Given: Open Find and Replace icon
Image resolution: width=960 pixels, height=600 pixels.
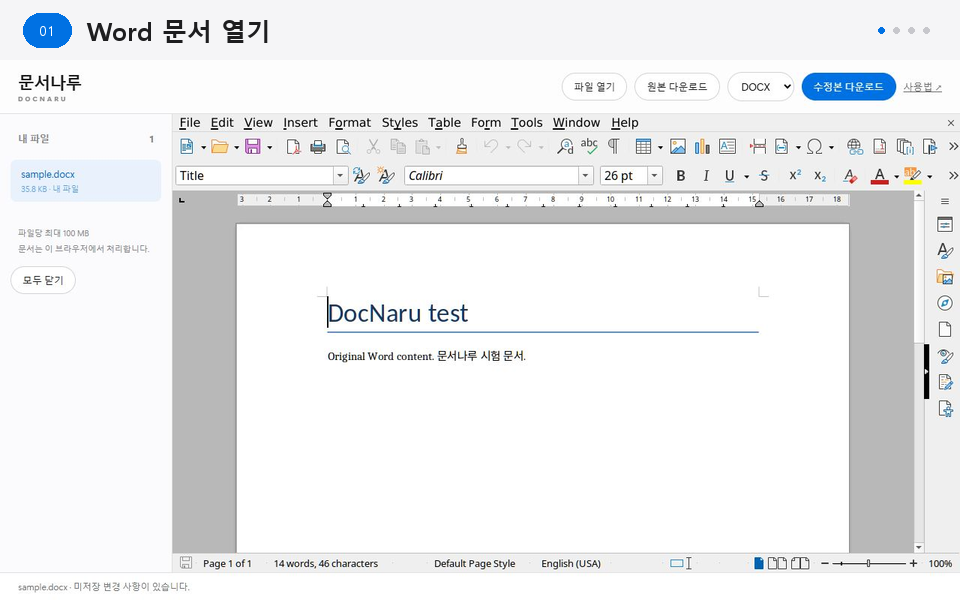Looking at the screenshot, I should (x=565, y=146).
